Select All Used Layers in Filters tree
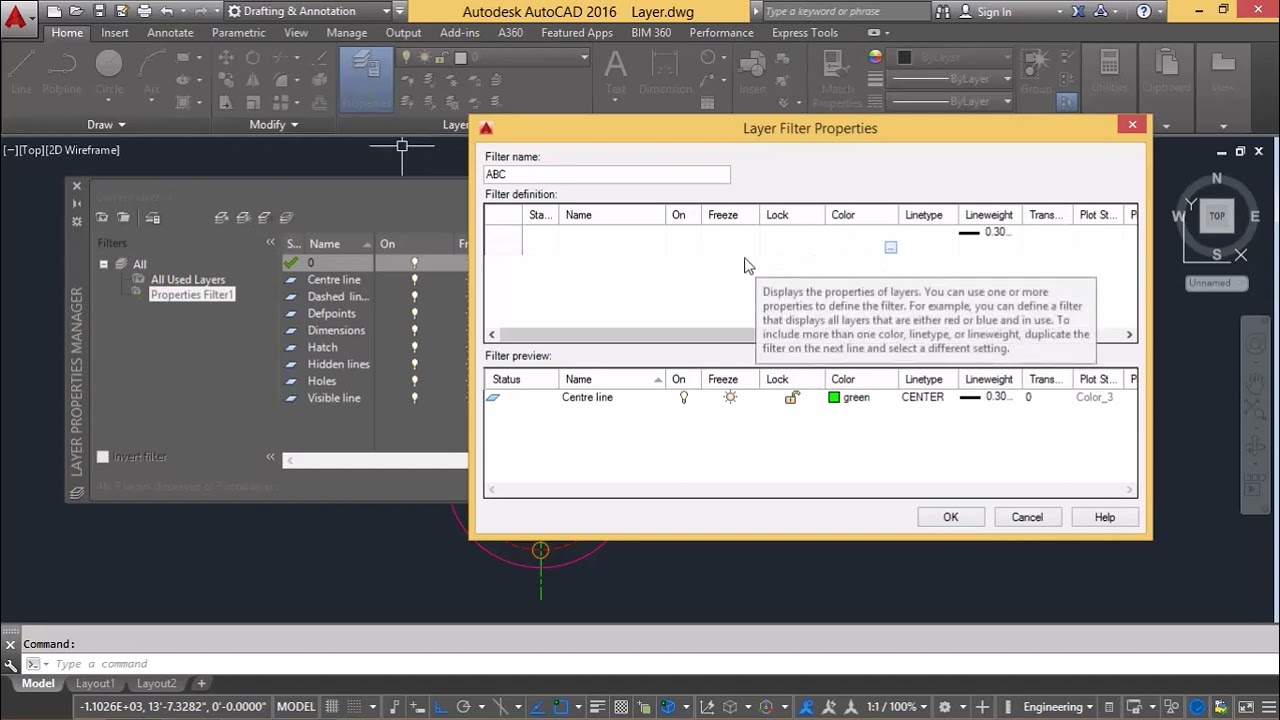Viewport: 1280px width, 720px height. pyautogui.click(x=188, y=280)
